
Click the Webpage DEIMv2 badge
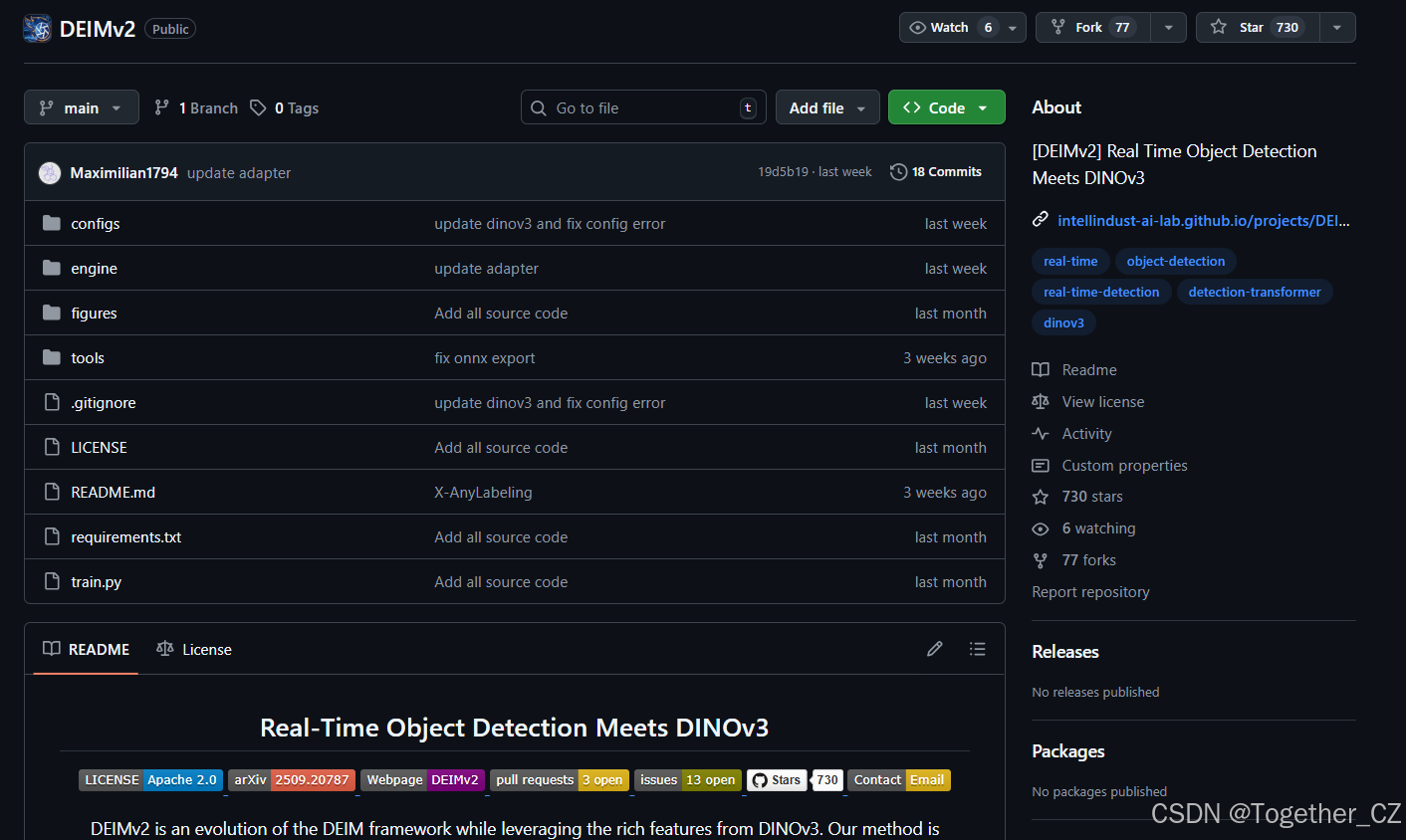pyautogui.click(x=422, y=780)
